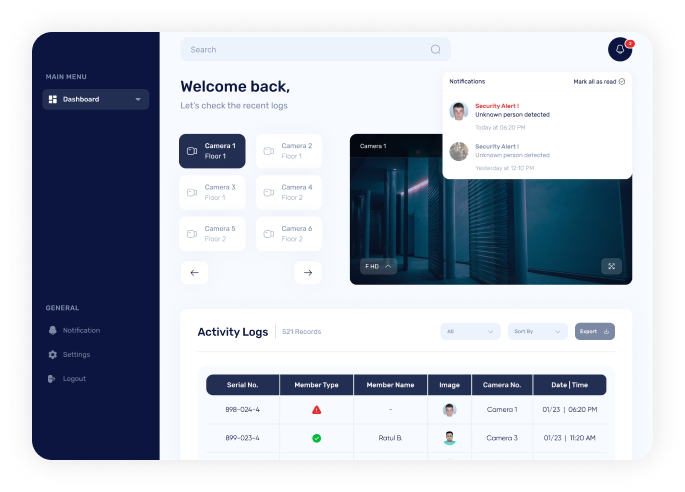
Task: Change the F HD video quality selector
Action: tap(379, 266)
